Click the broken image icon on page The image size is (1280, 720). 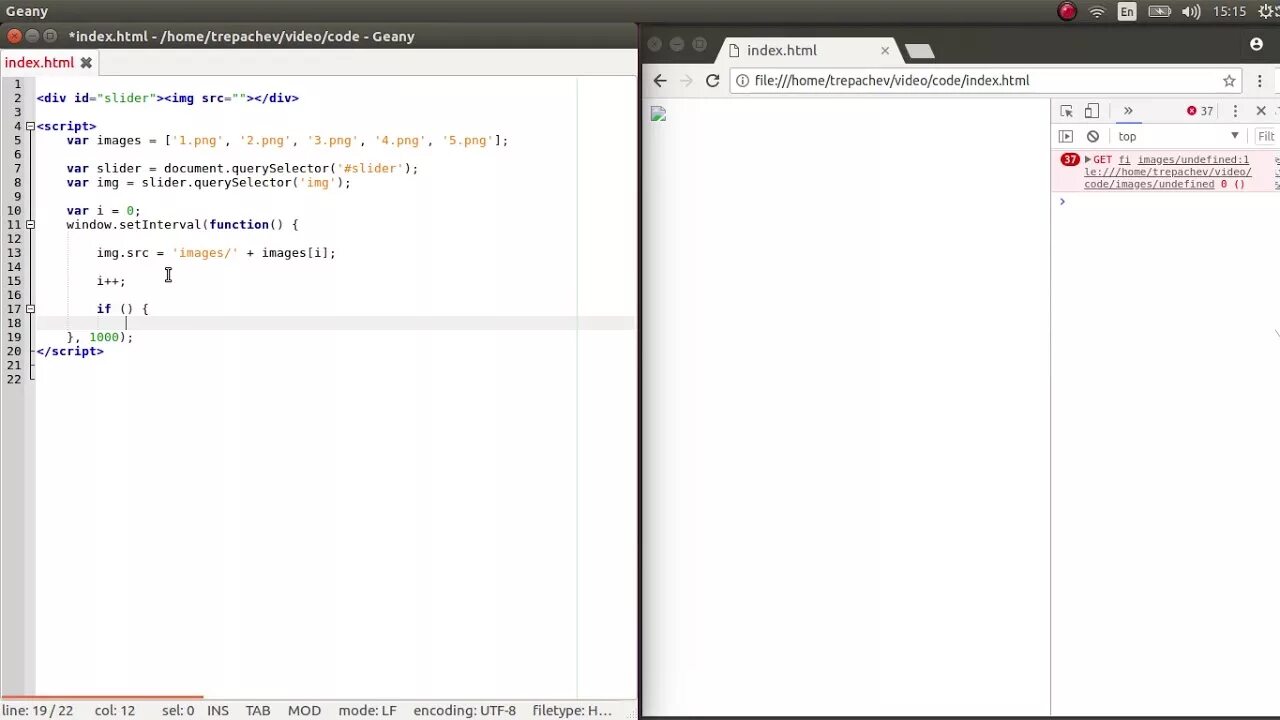(658, 114)
